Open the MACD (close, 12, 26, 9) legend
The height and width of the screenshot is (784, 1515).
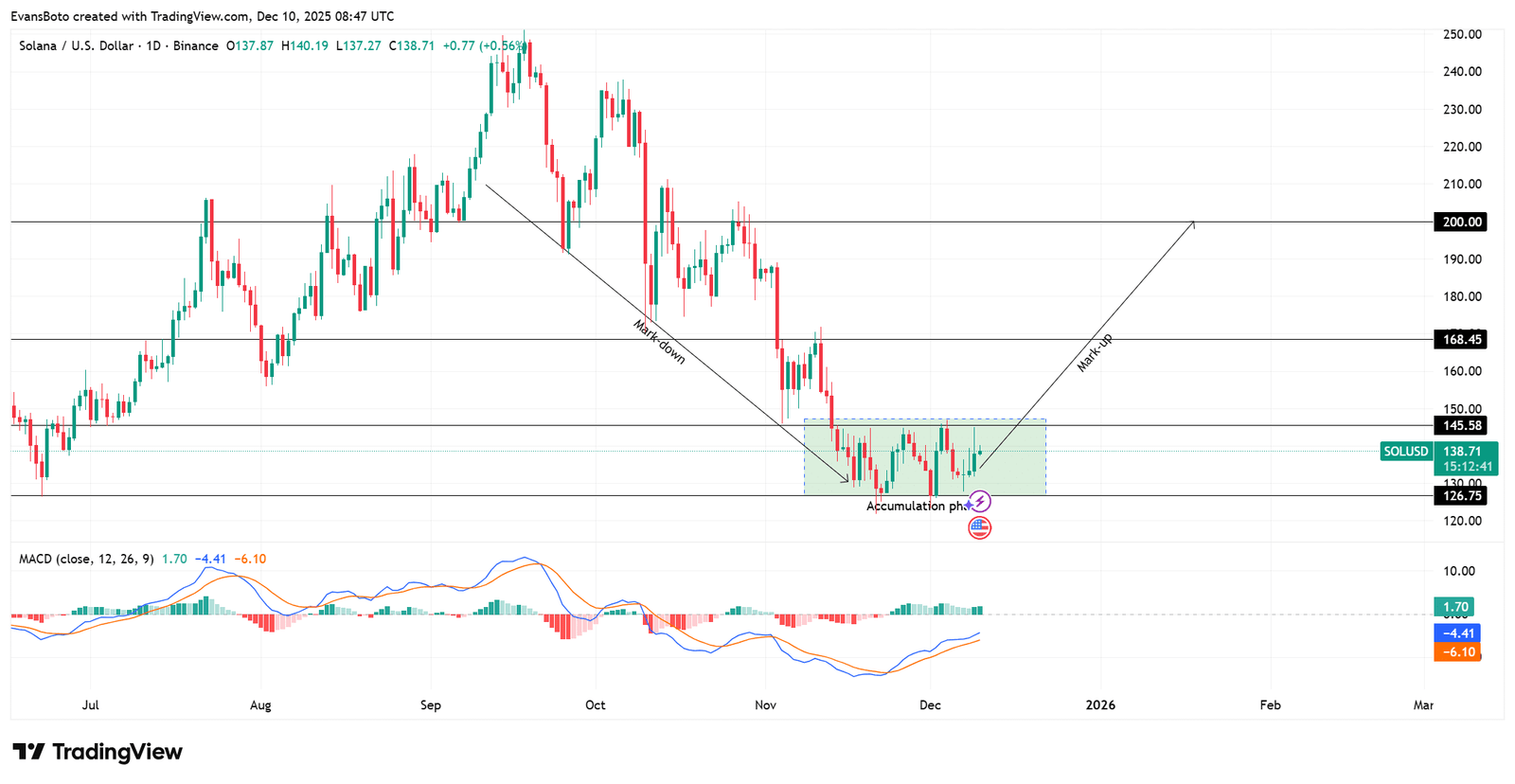point(86,559)
